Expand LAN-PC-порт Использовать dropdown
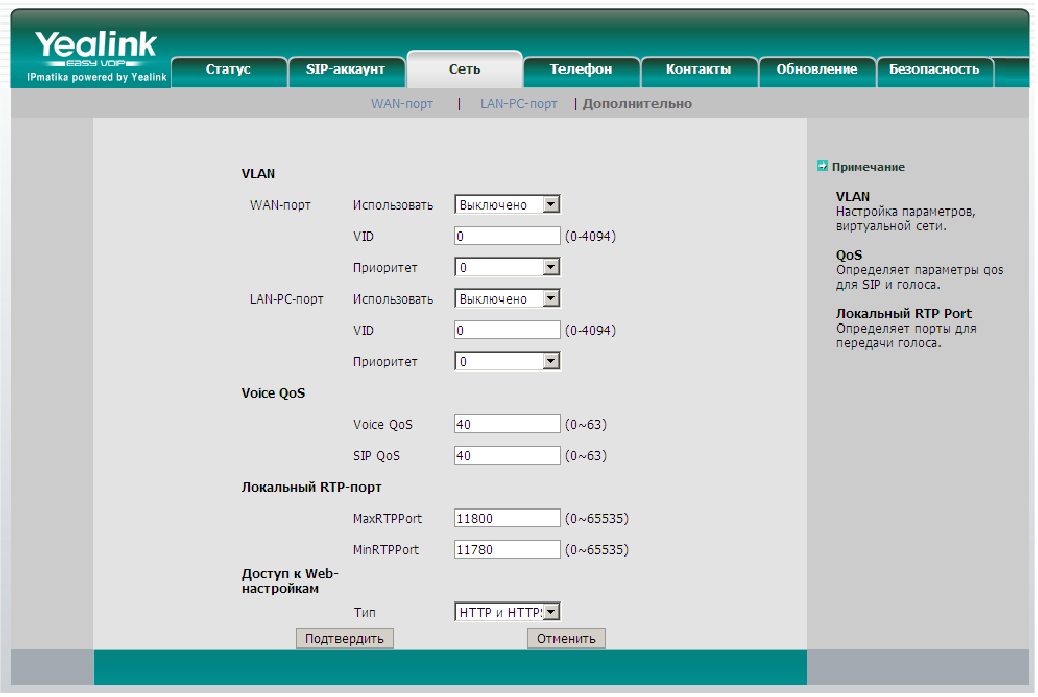The width and height of the screenshot is (1038, 697). tap(550, 299)
